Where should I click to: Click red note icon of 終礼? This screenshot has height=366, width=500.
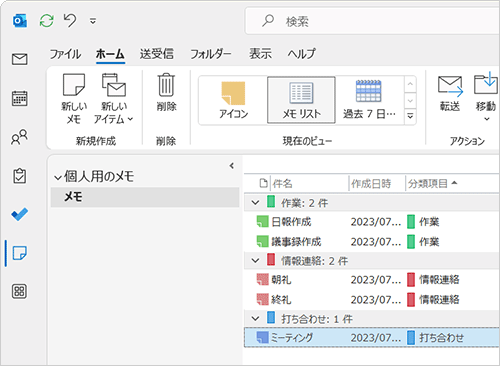point(262,299)
